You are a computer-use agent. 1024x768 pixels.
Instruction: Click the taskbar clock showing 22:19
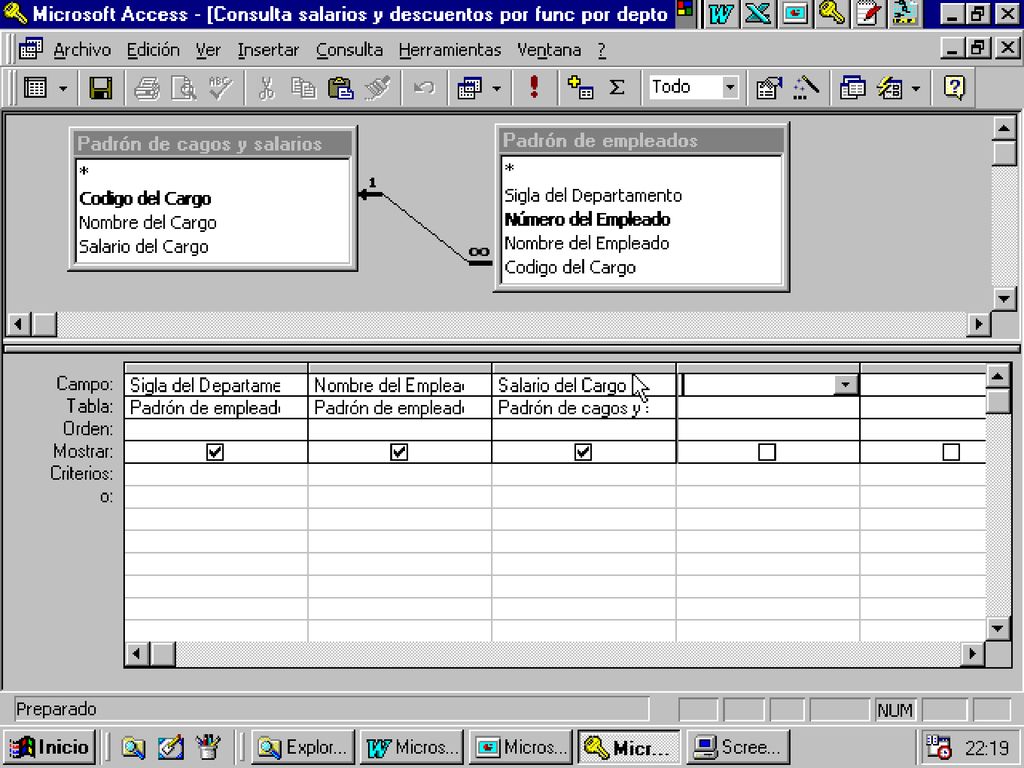pyautogui.click(x=987, y=748)
